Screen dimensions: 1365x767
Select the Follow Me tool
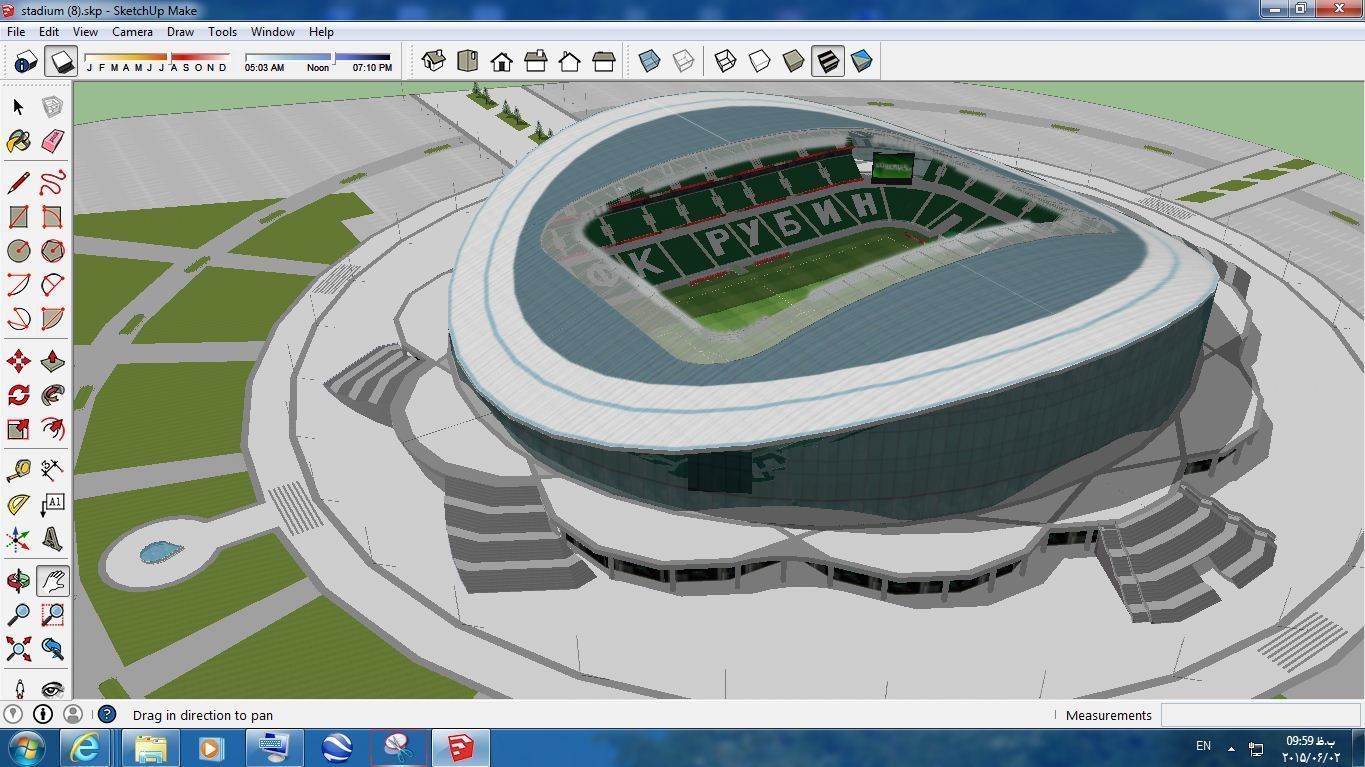coord(52,395)
